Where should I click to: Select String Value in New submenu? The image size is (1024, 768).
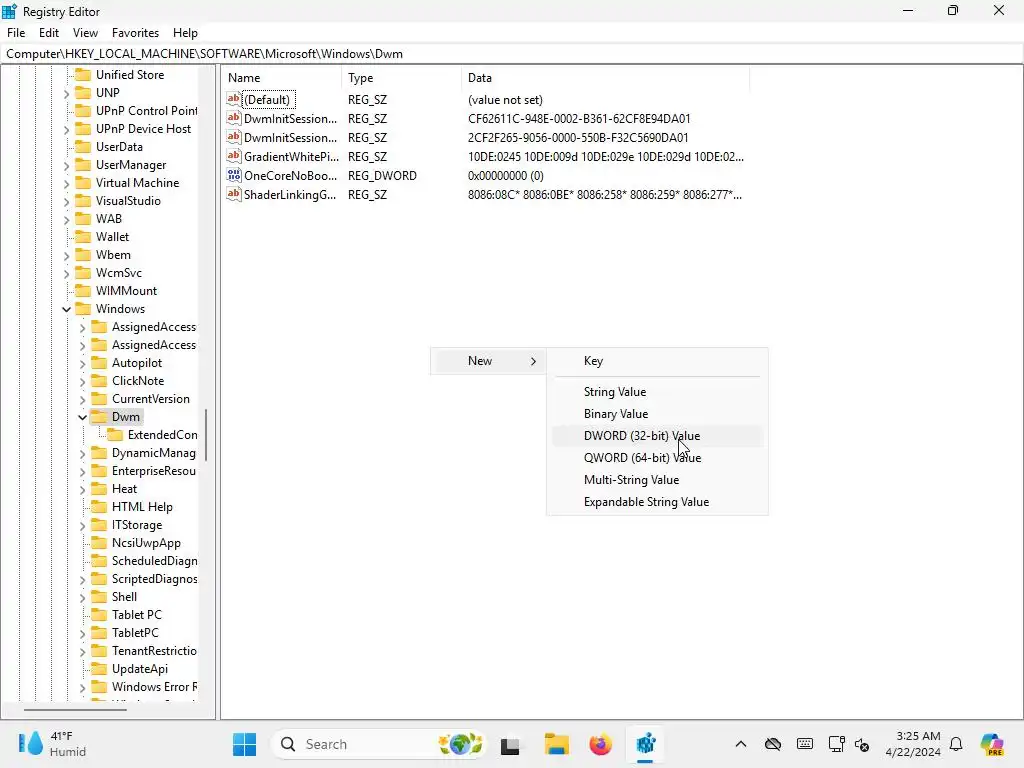click(x=657, y=392)
